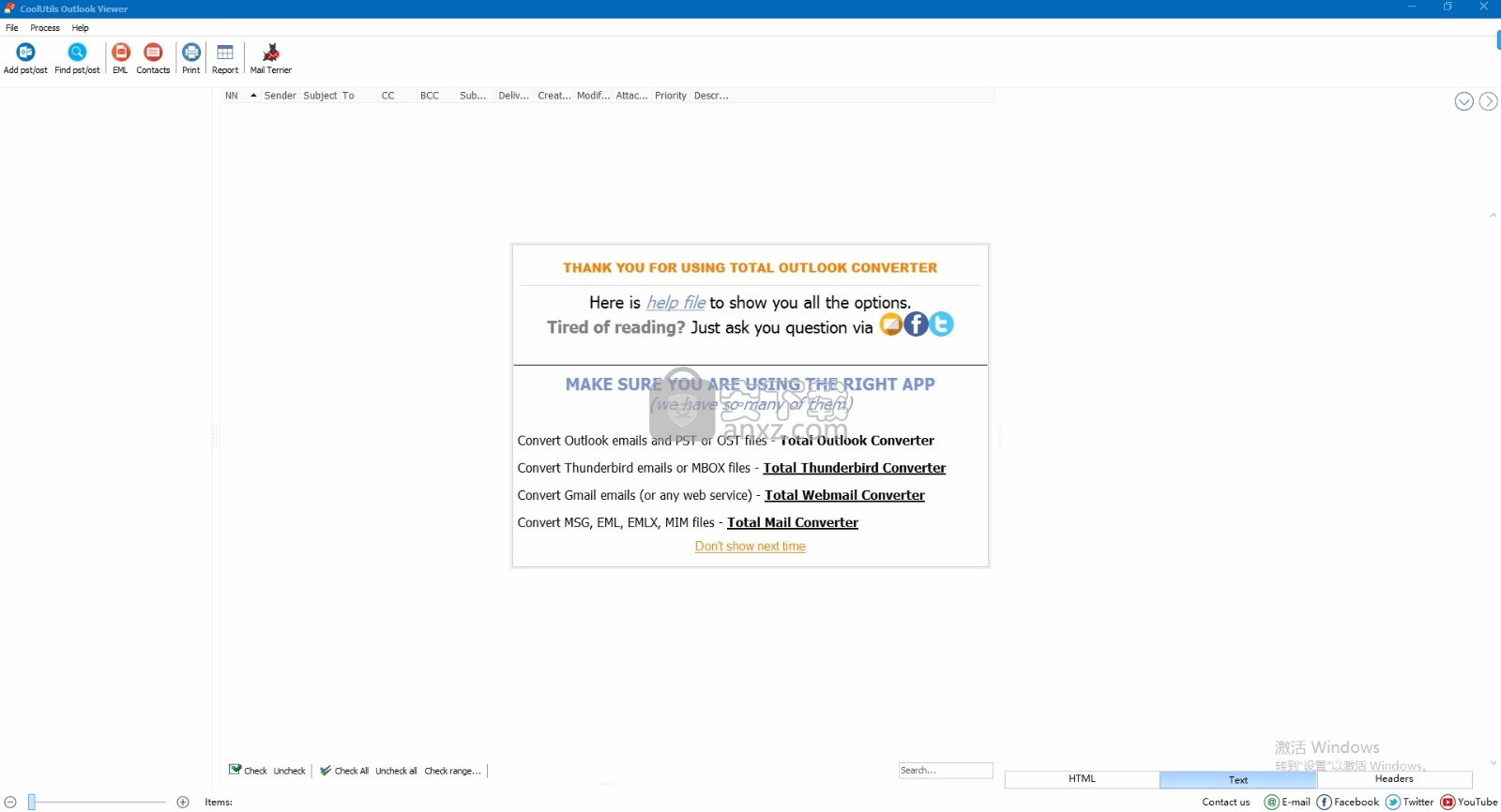Click the Total Outlook Converter product name
This screenshot has width=1501, height=812.
point(857,441)
